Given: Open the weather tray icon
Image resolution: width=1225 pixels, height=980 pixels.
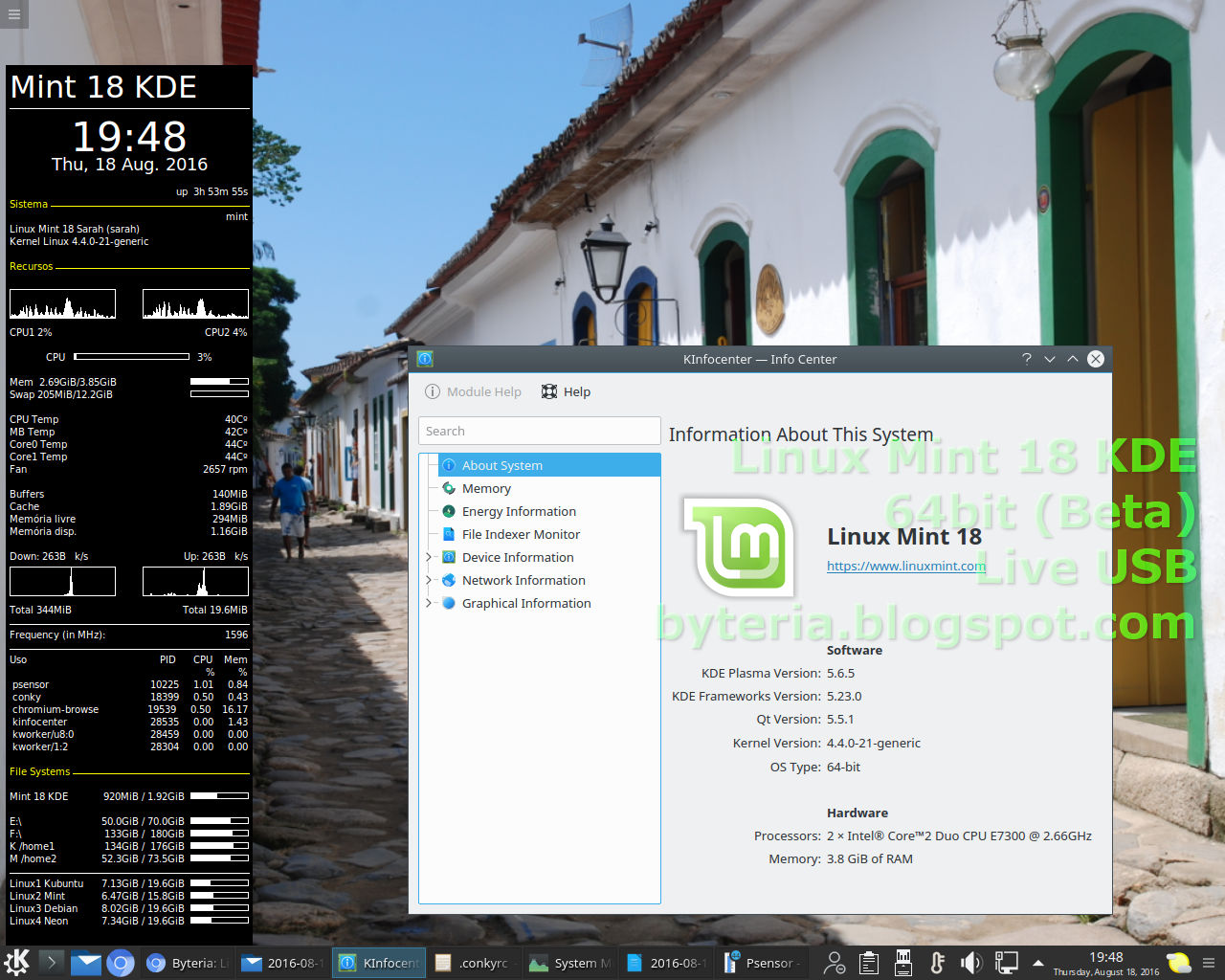Looking at the screenshot, I should [x=1179, y=963].
